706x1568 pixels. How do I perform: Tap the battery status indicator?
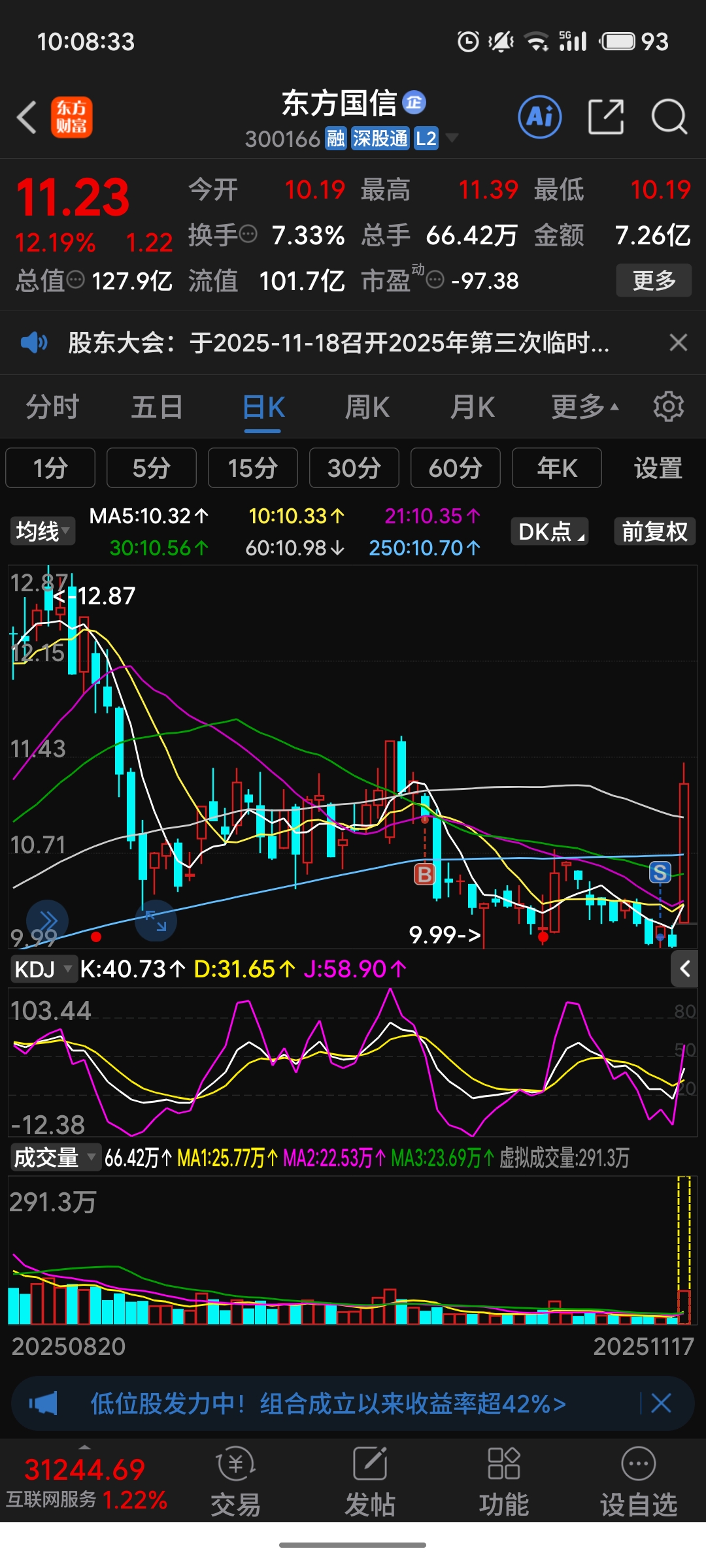(635, 41)
